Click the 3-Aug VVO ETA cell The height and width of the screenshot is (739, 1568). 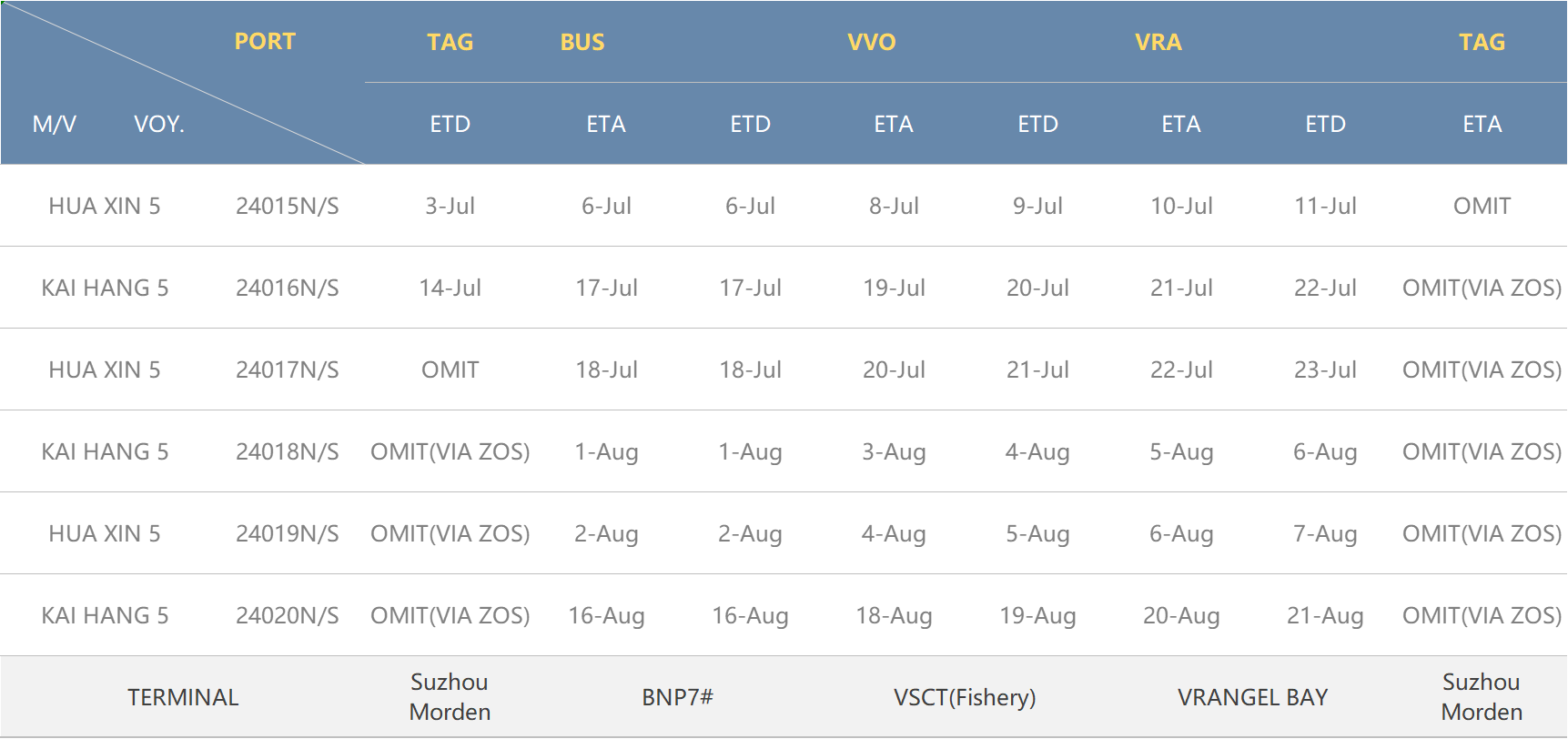895,451
